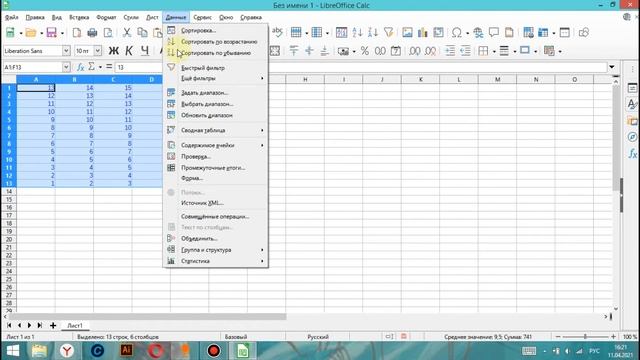Open the Windows Start button
640x360 pixels.
(13, 351)
